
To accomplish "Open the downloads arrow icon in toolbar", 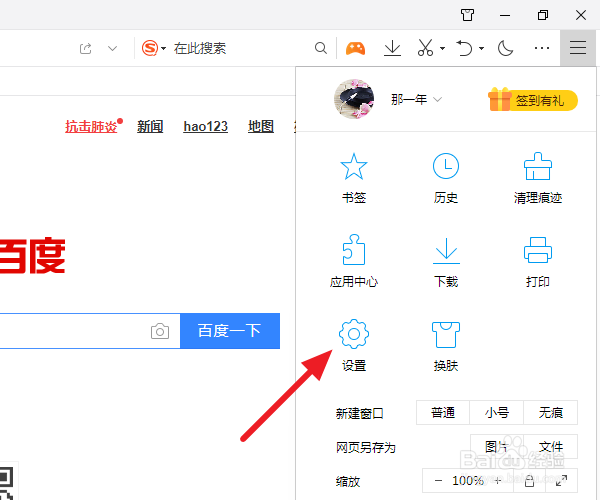I will [392, 49].
